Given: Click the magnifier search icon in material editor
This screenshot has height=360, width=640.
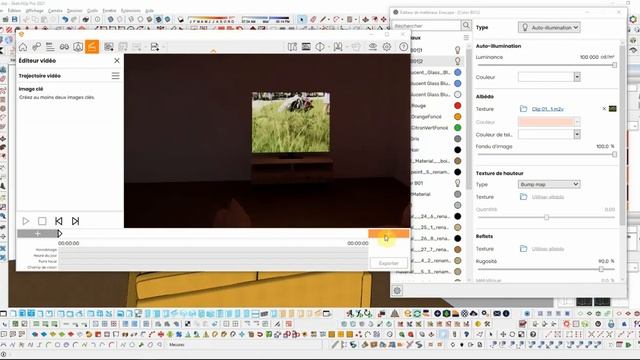Looking at the screenshot, I should point(466,26).
